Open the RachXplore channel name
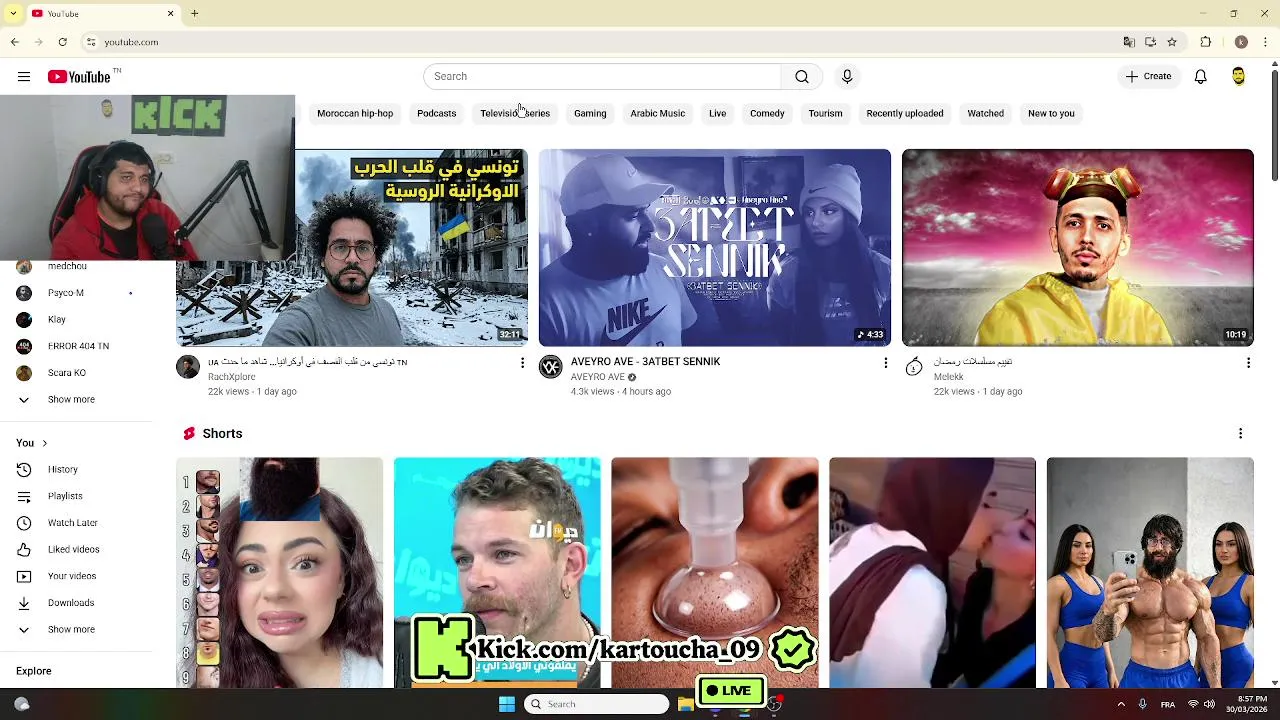Screen dimensions: 1280x720 (232, 377)
